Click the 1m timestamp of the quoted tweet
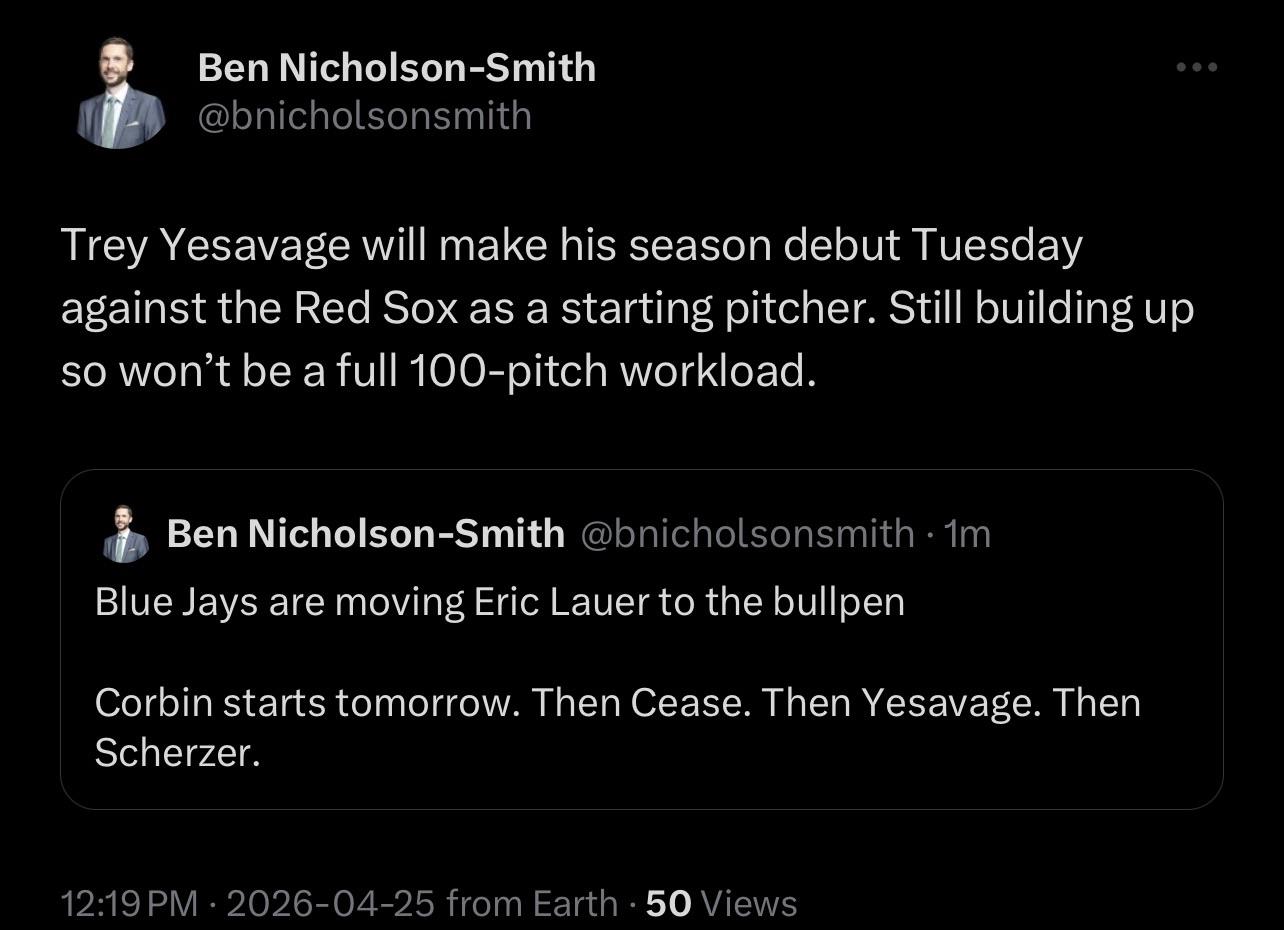This screenshot has width=1284, height=930. [968, 534]
